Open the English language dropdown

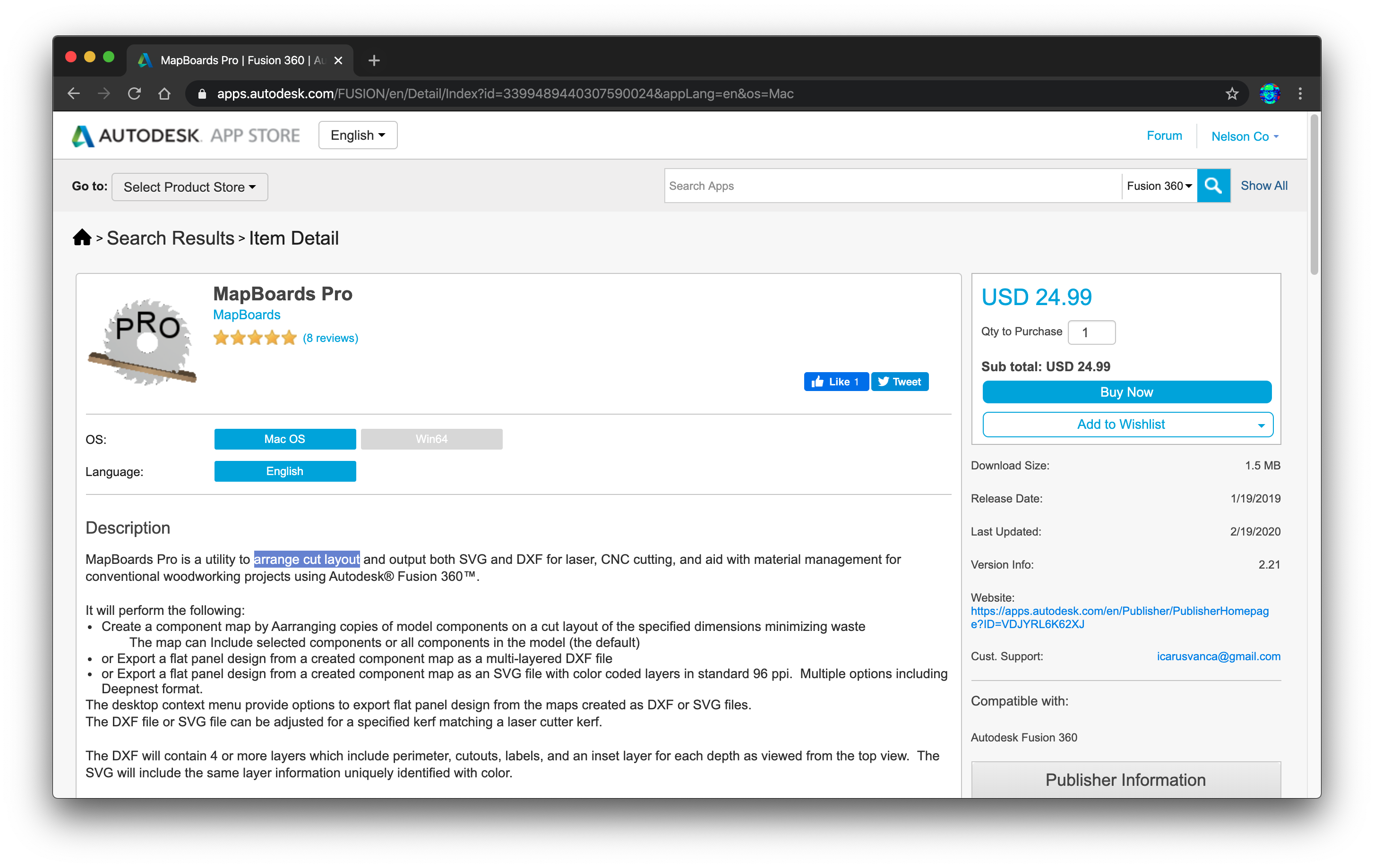[358, 136]
